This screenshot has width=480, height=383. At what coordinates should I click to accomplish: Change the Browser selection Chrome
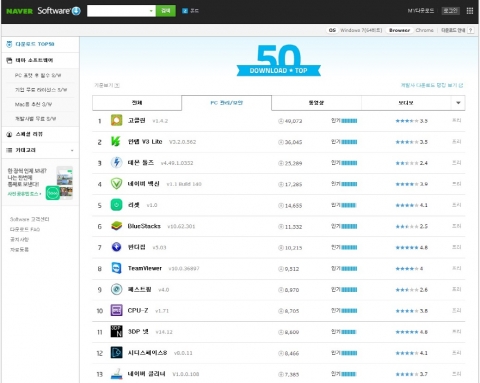tap(424, 30)
